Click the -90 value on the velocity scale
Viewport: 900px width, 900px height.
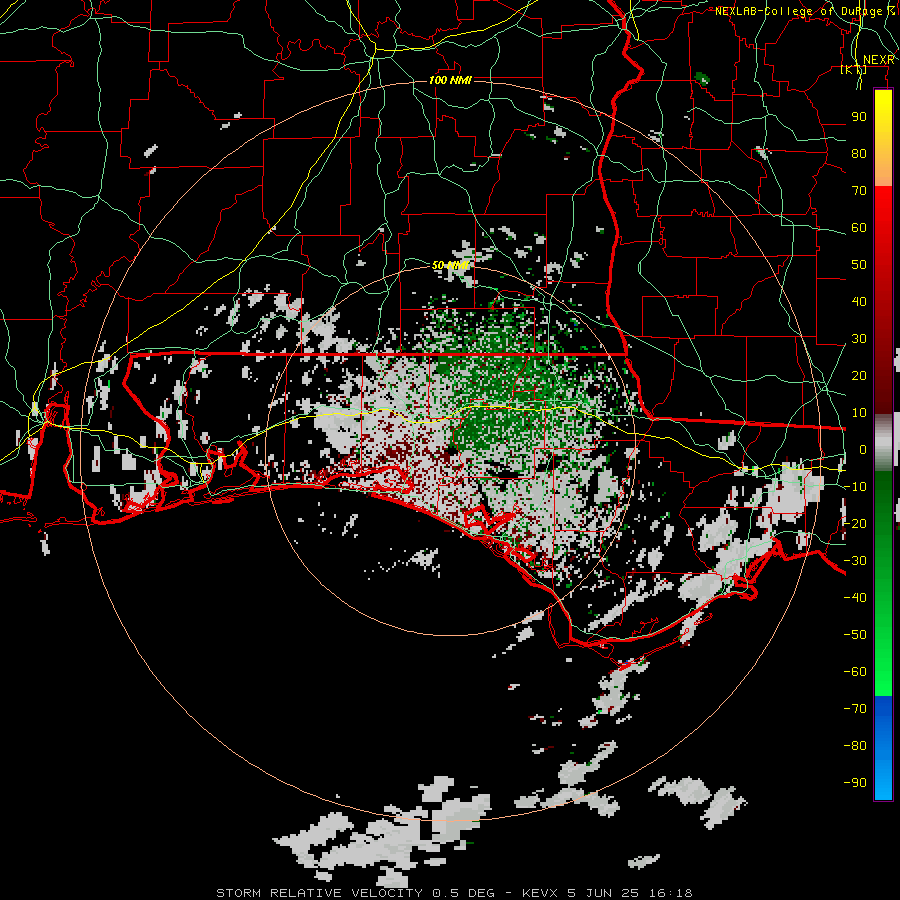(x=855, y=783)
